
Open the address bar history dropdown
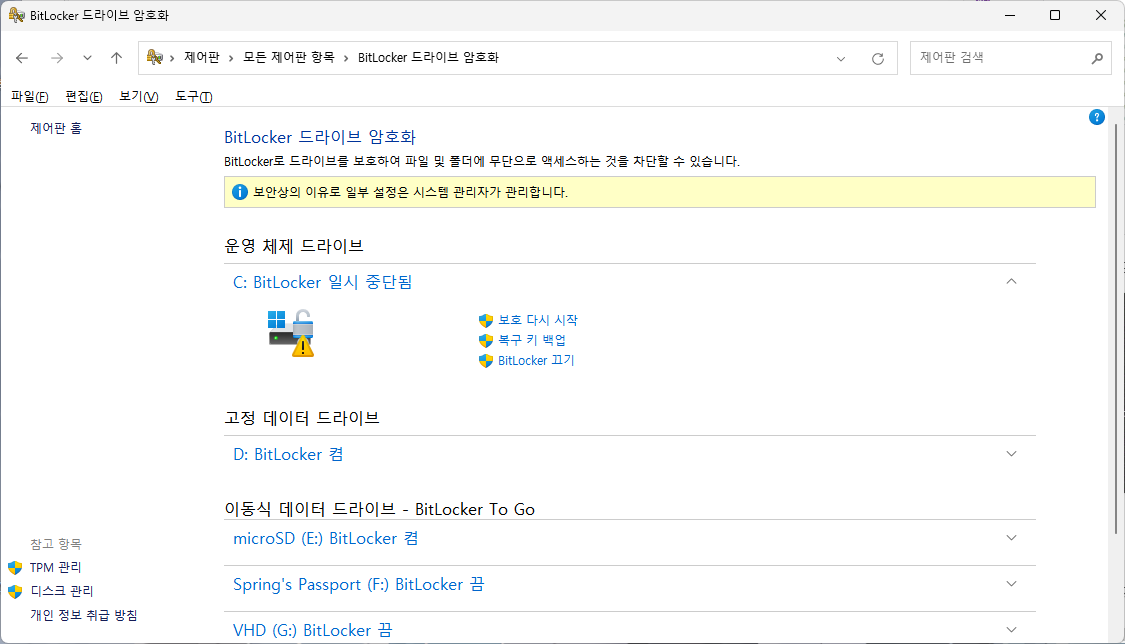click(841, 59)
